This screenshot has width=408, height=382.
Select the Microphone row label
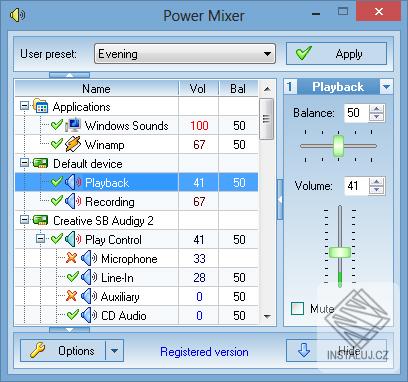coord(129,259)
